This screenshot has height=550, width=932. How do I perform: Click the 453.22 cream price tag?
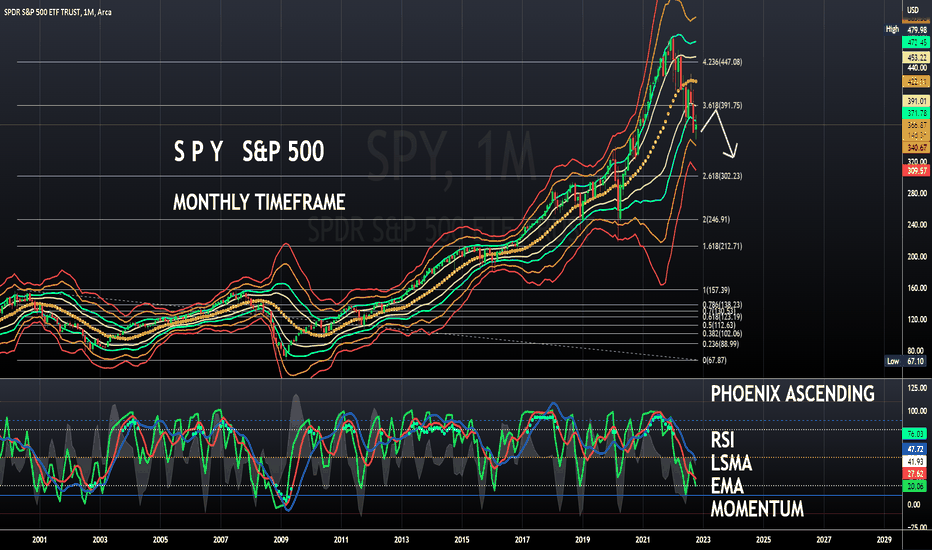[x=915, y=57]
